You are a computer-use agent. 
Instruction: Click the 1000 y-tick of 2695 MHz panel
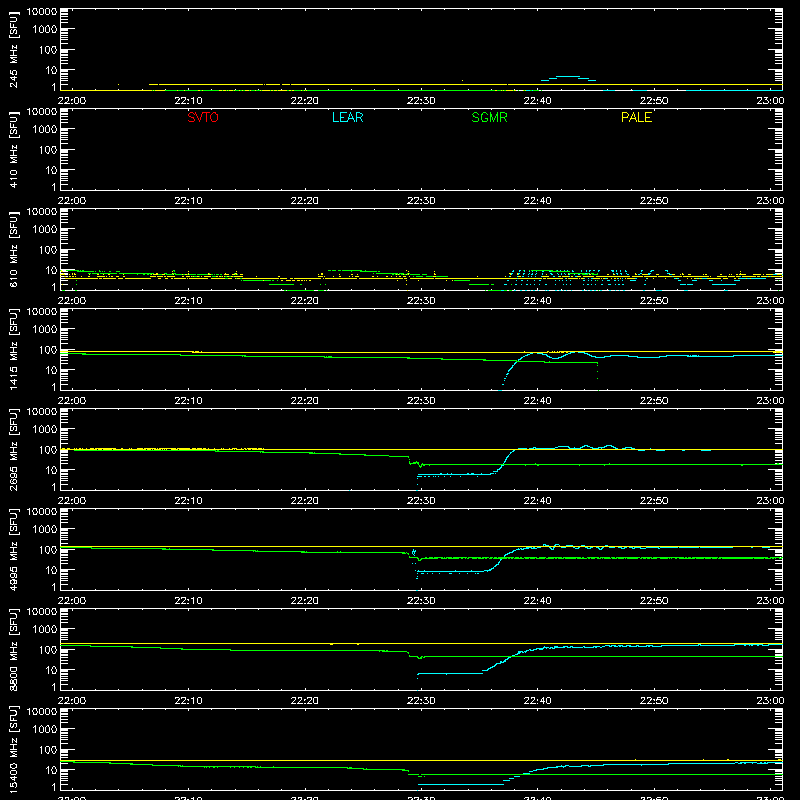(45, 430)
